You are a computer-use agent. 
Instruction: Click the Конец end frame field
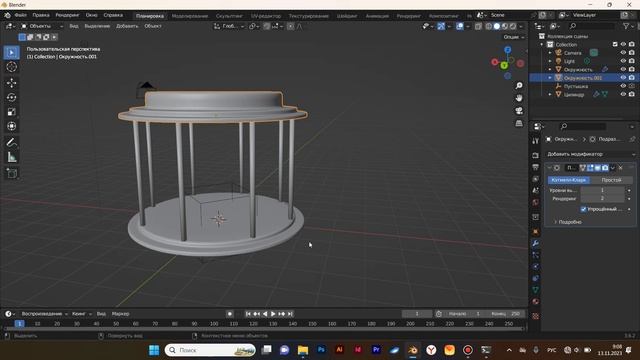tap(505, 314)
